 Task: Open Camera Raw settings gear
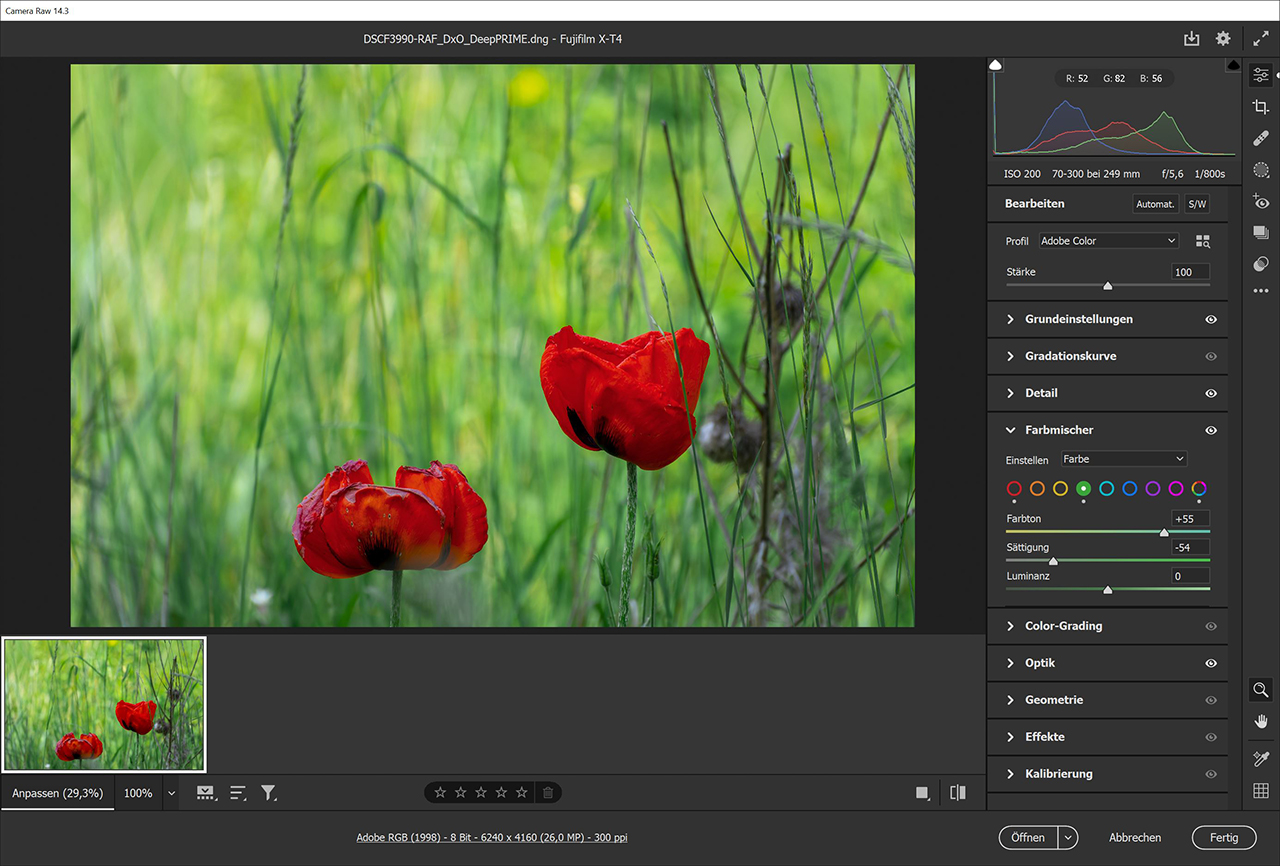tap(1223, 39)
